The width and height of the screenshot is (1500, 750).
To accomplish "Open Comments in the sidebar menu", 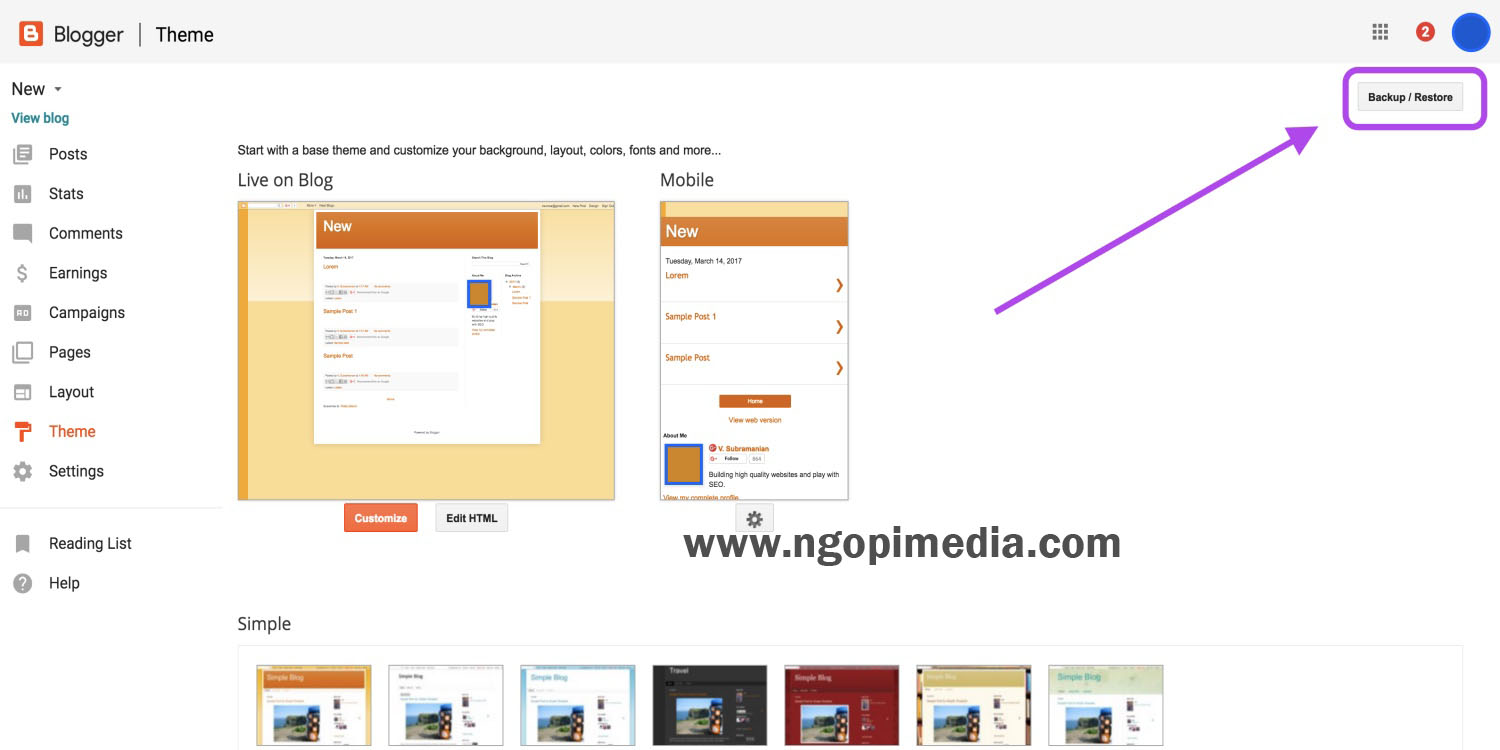I will [x=86, y=233].
